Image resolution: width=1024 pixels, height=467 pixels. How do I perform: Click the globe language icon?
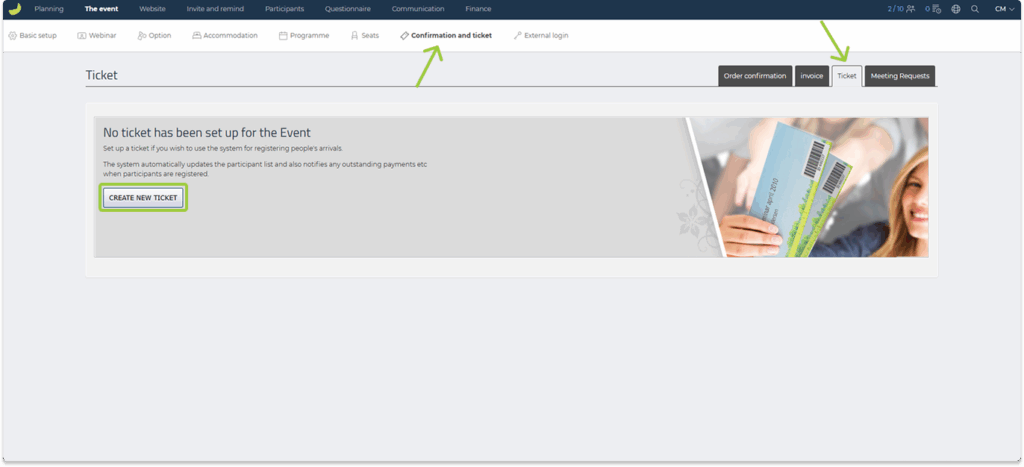[956, 9]
